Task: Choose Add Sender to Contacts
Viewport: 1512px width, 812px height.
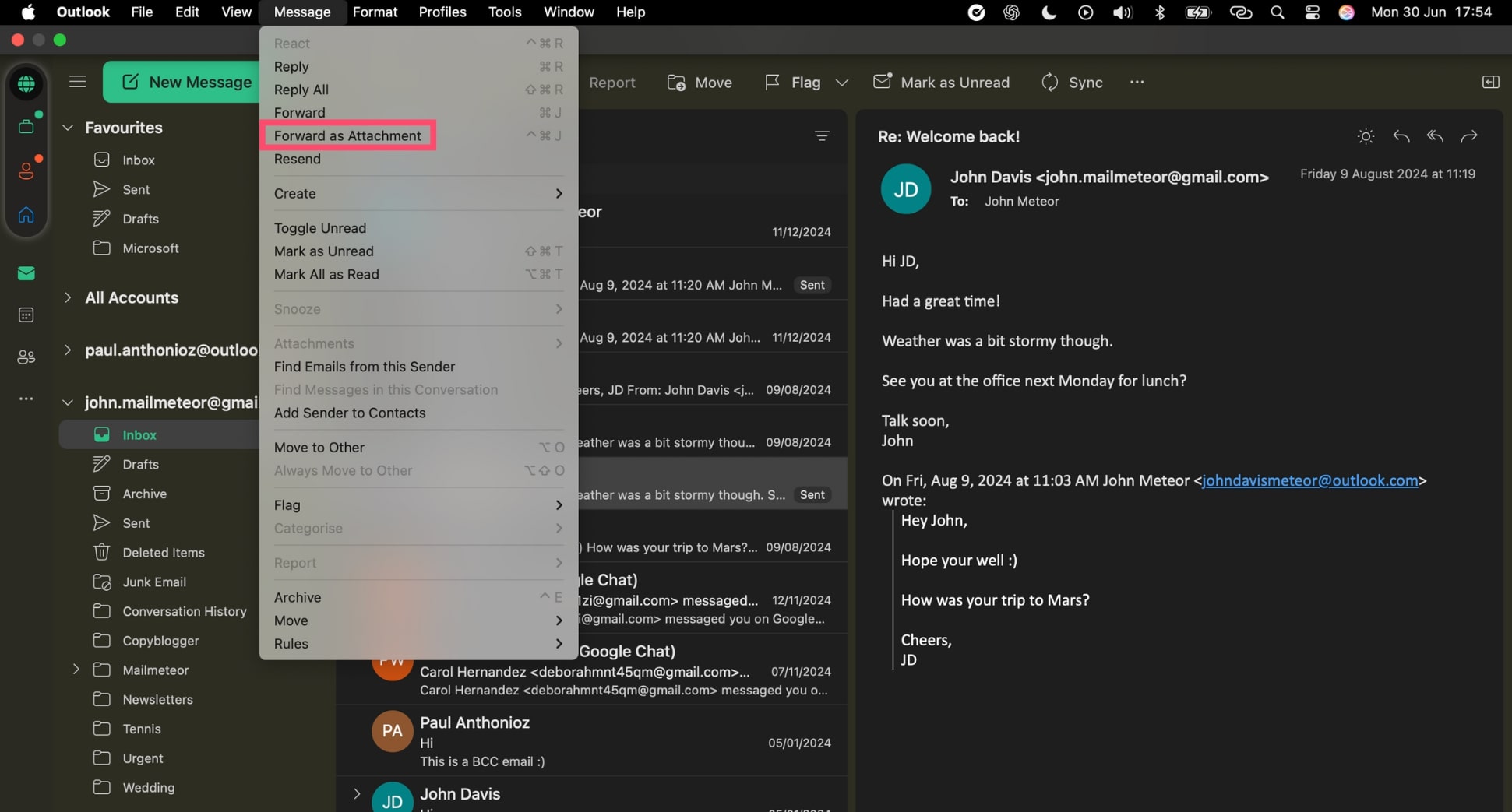Action: pos(418,413)
